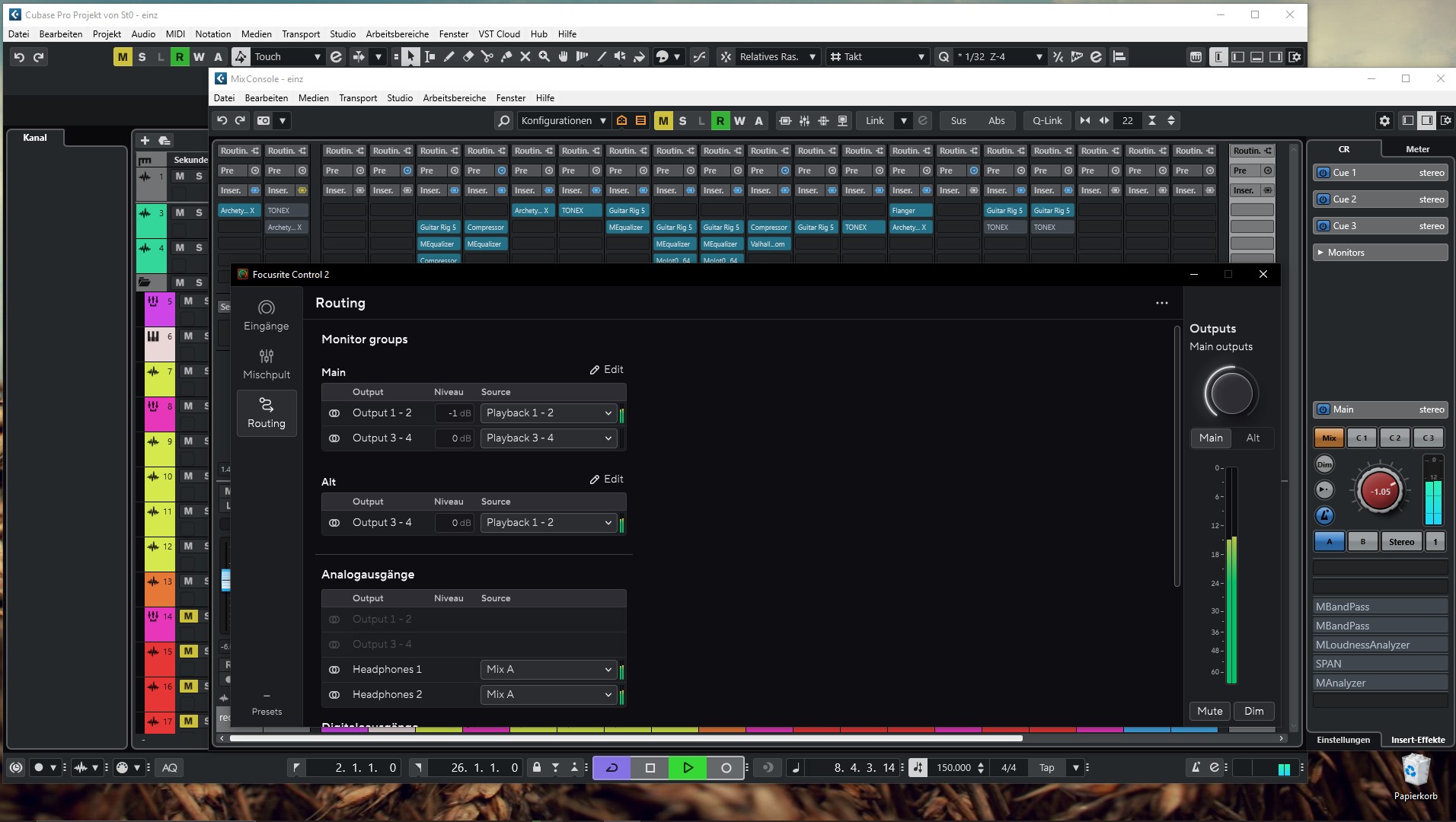Select the Mute X tool in Cubase toolbar
Viewport: 1456px width, 822px height.
[x=525, y=56]
